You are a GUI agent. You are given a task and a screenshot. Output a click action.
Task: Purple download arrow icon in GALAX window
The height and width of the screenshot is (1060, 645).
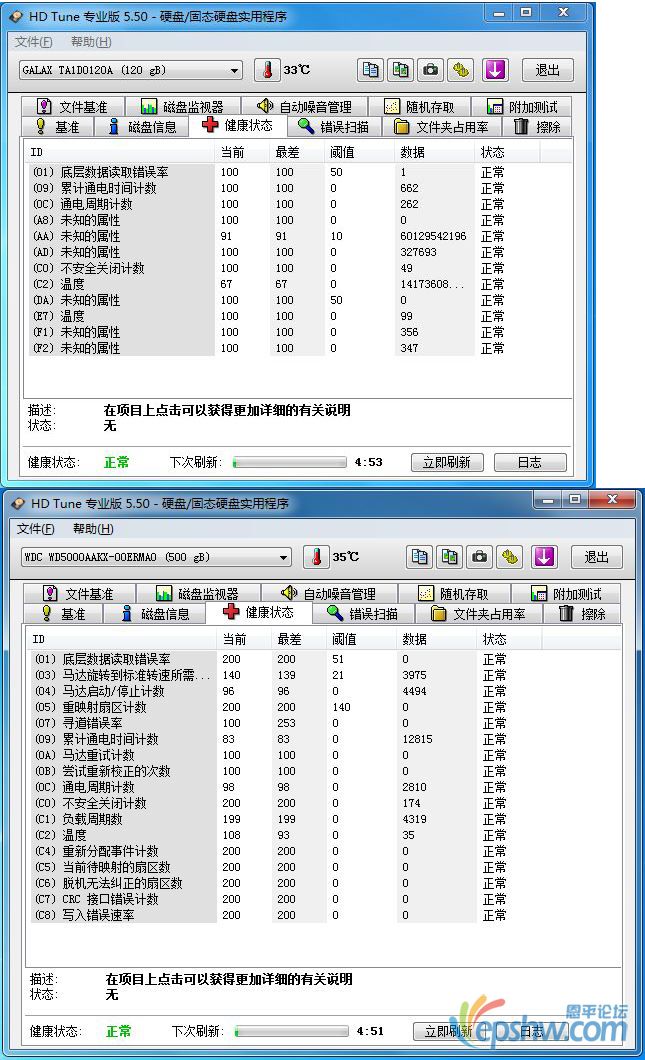click(495, 70)
